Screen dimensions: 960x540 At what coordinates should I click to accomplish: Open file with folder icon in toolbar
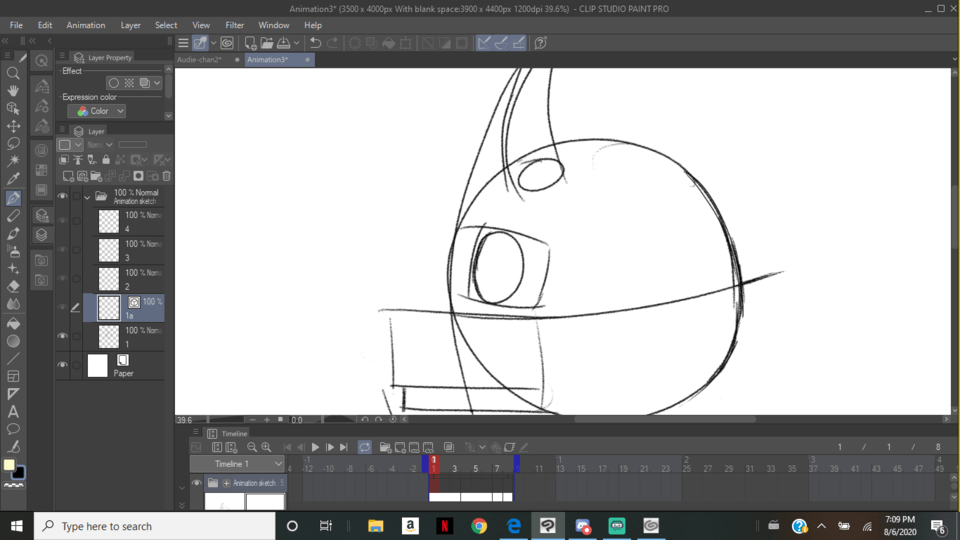pos(267,43)
